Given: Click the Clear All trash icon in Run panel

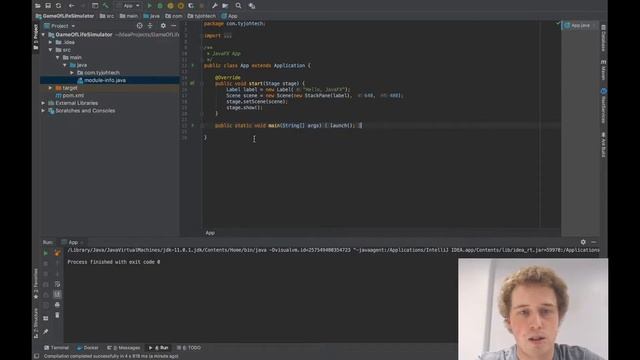Looking at the screenshot, I should (57, 316).
